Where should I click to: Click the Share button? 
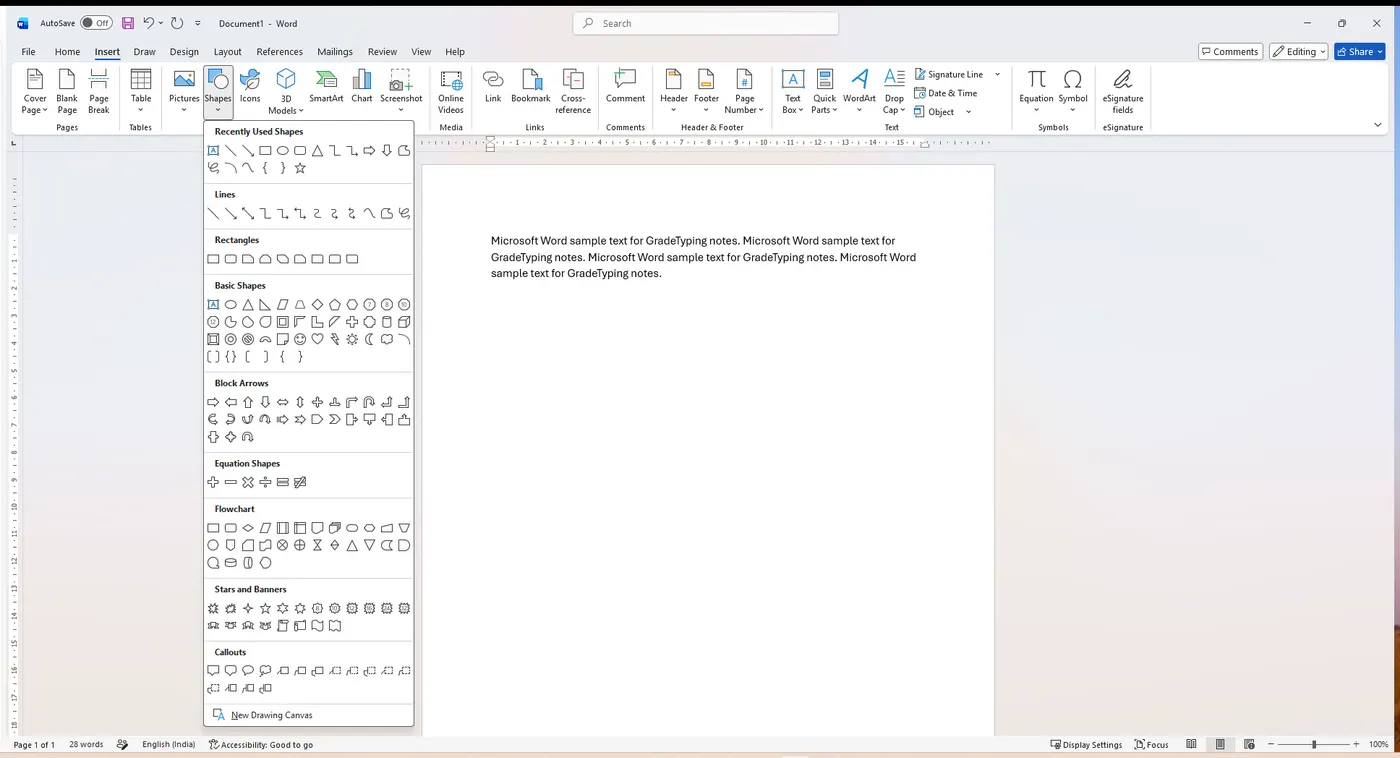[1360, 52]
